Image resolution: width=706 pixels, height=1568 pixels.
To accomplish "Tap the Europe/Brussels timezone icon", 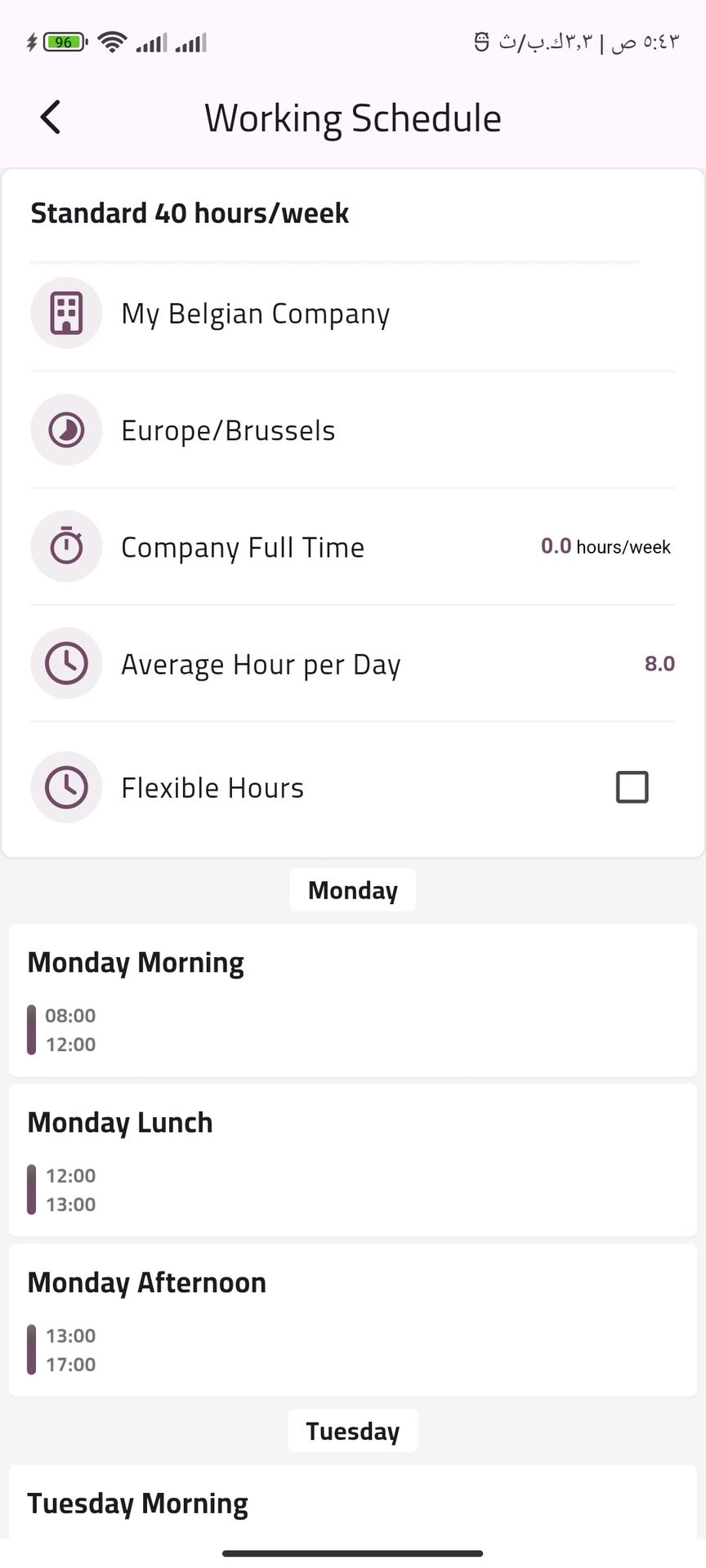I will (x=66, y=430).
